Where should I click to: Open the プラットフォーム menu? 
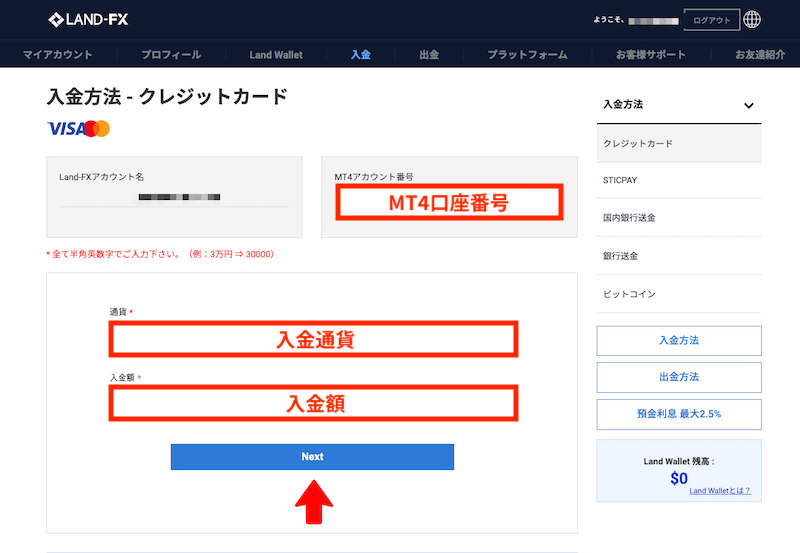pyautogui.click(x=527, y=55)
